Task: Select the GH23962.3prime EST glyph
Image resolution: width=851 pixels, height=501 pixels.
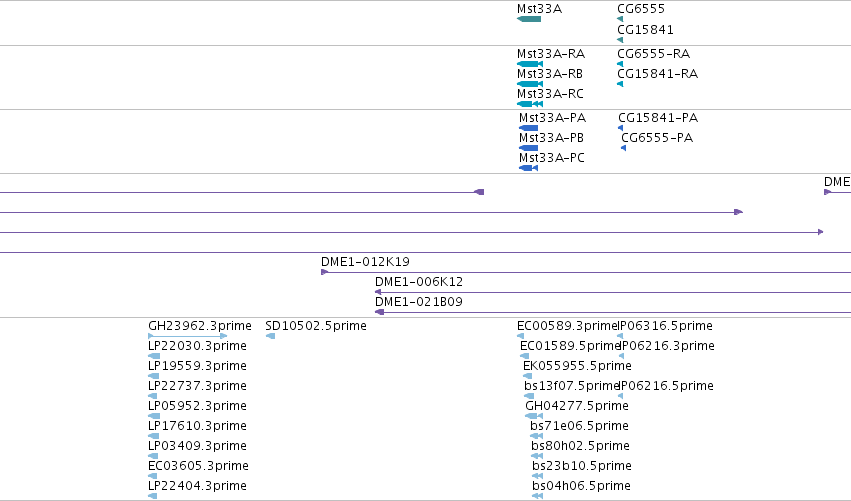Action: [x=188, y=336]
